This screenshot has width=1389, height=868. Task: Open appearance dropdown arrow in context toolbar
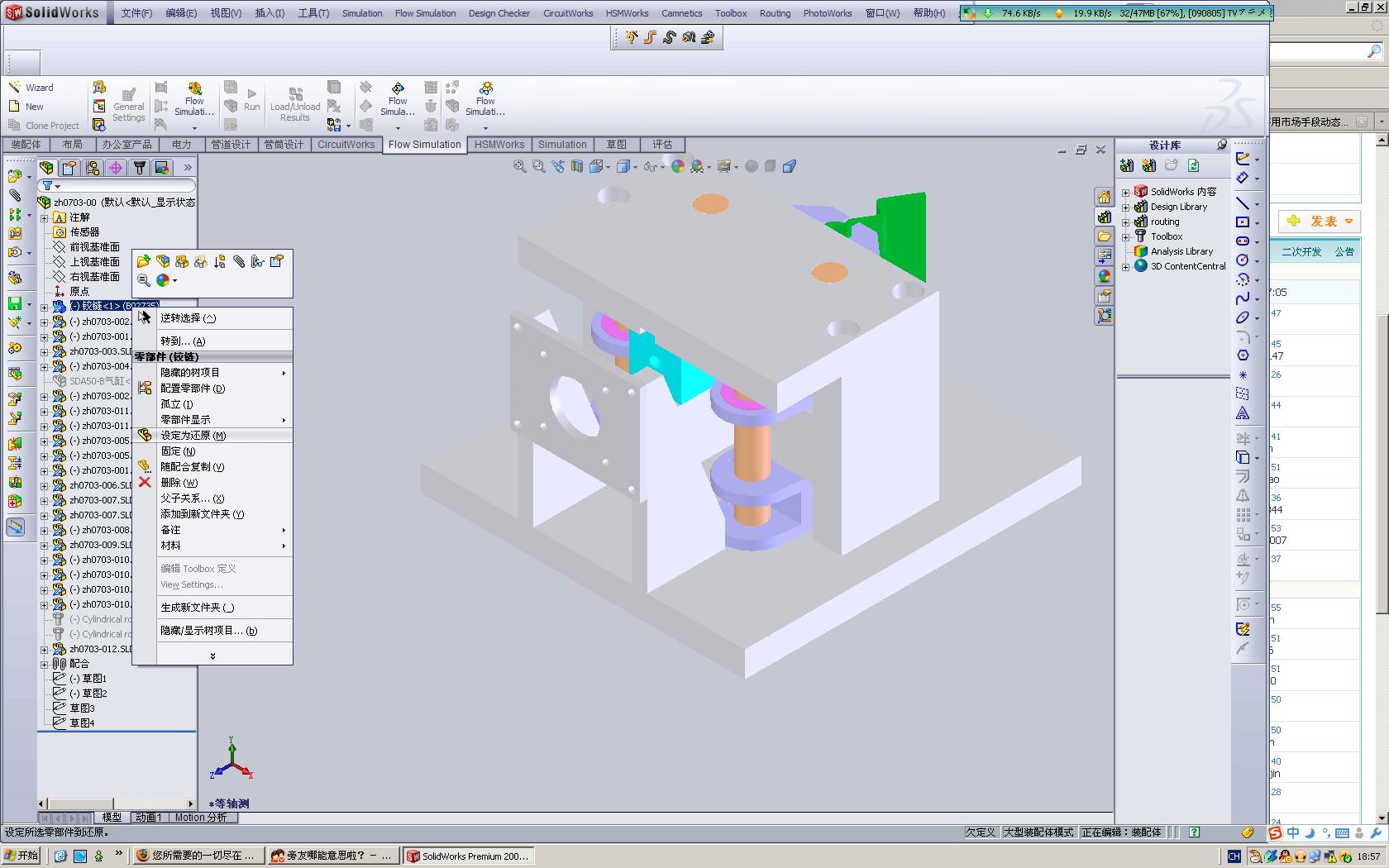(x=174, y=280)
